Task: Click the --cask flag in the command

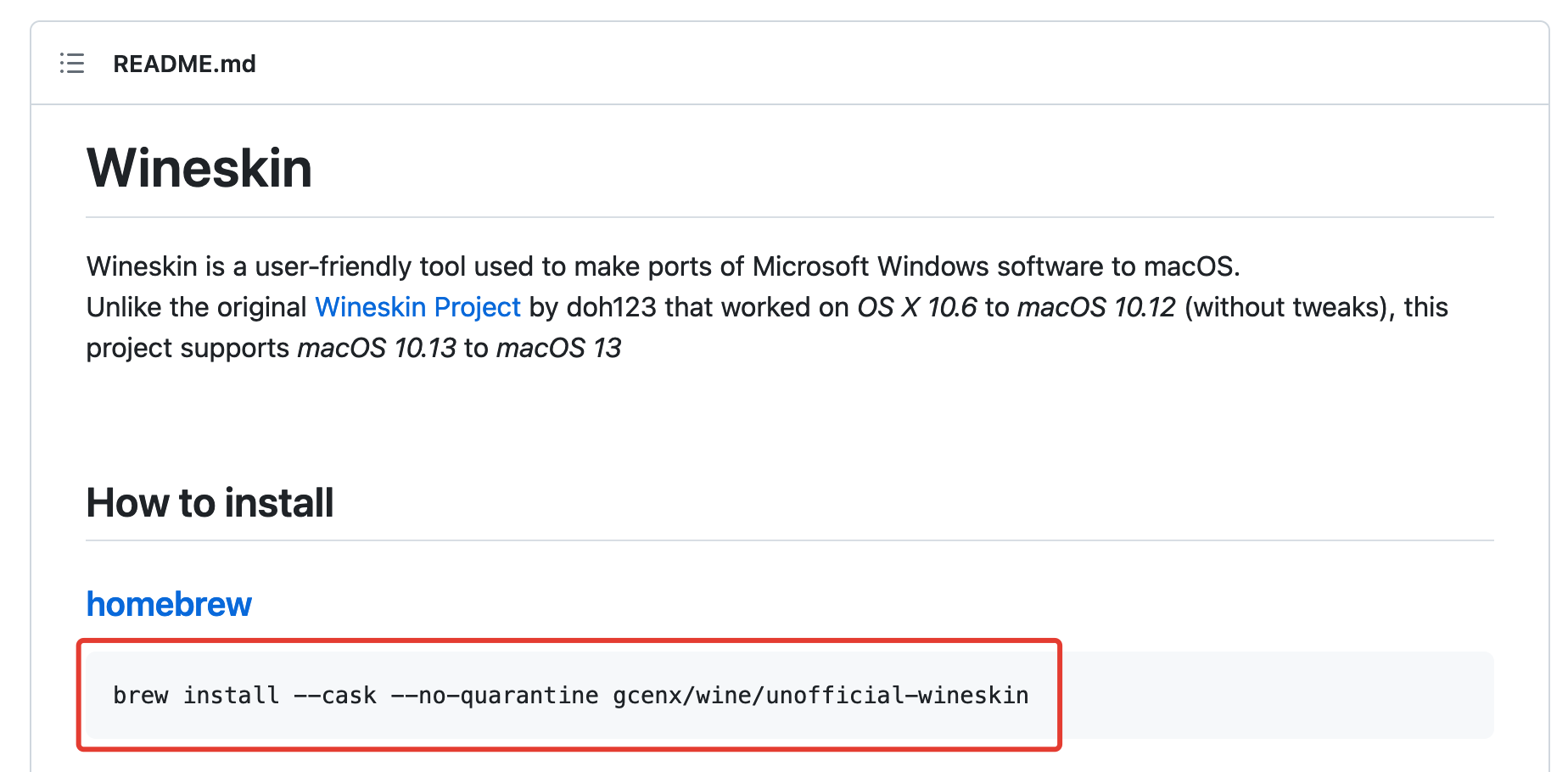Action: (335, 696)
